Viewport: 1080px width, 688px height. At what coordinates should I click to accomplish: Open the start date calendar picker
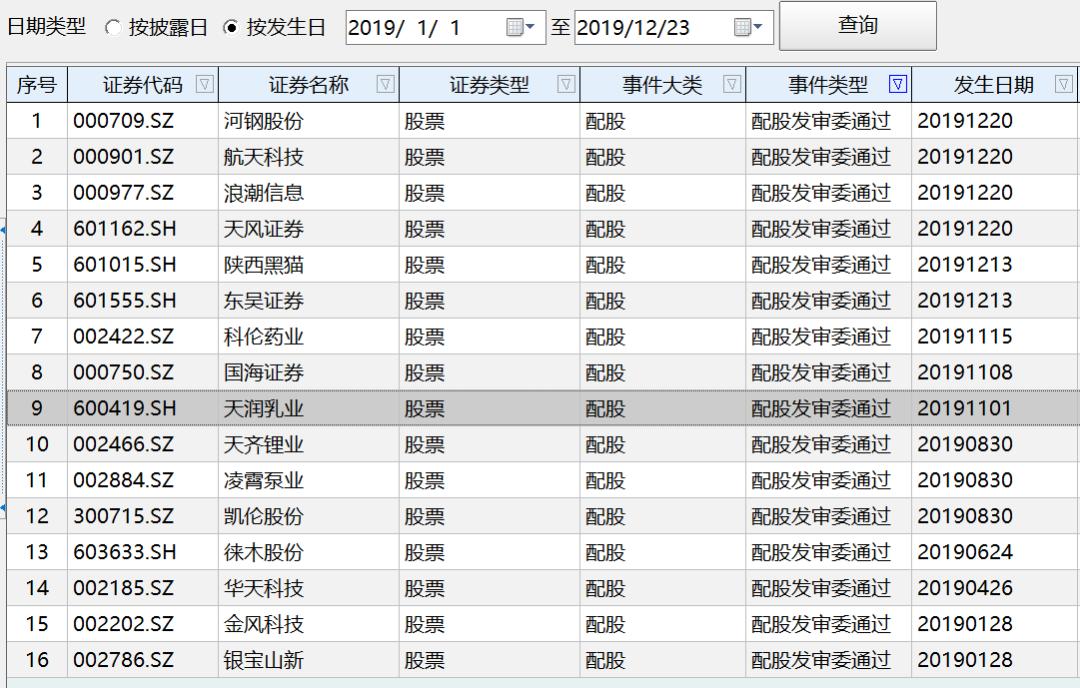[513, 28]
